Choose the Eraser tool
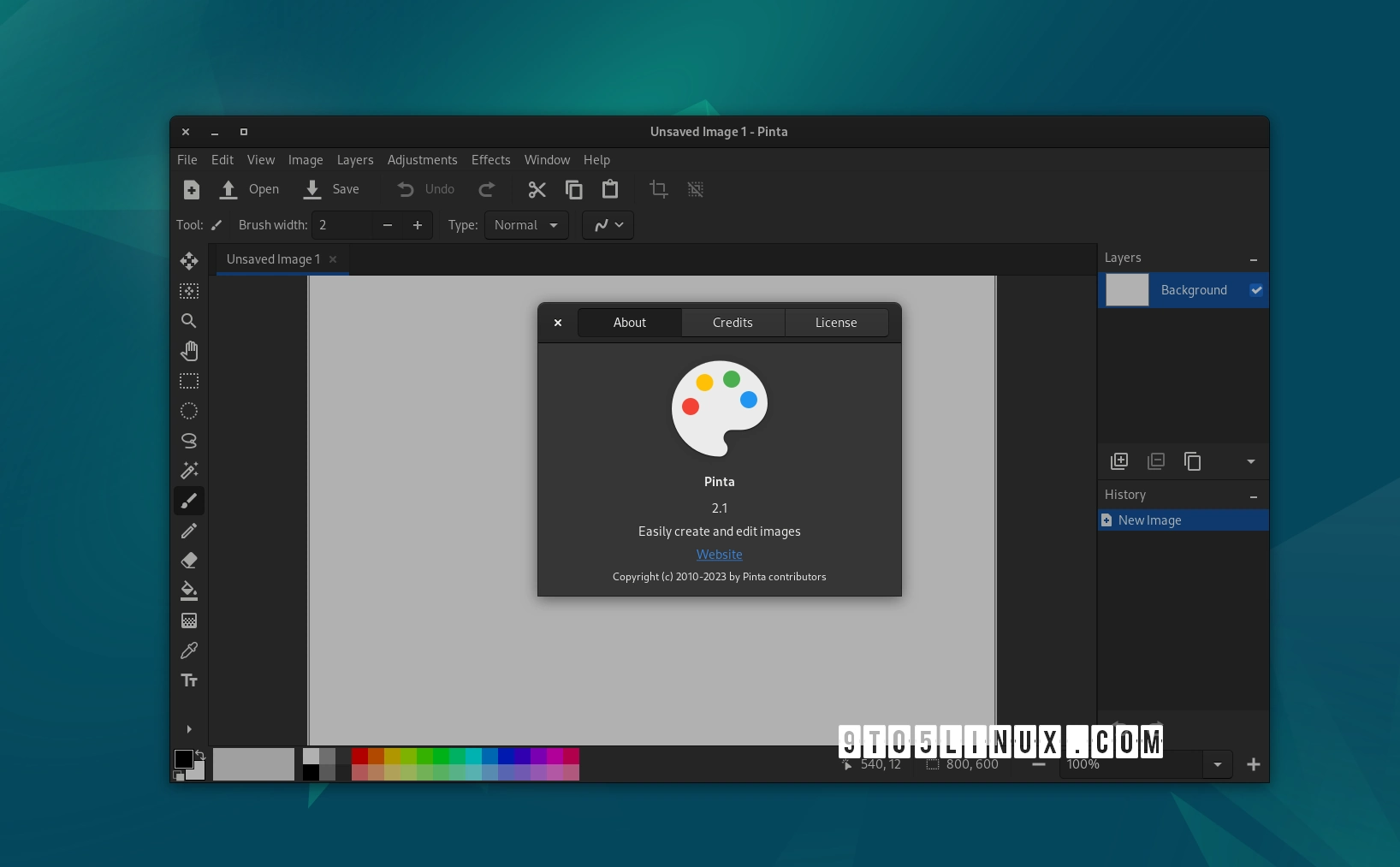The image size is (1400, 867). (x=189, y=561)
